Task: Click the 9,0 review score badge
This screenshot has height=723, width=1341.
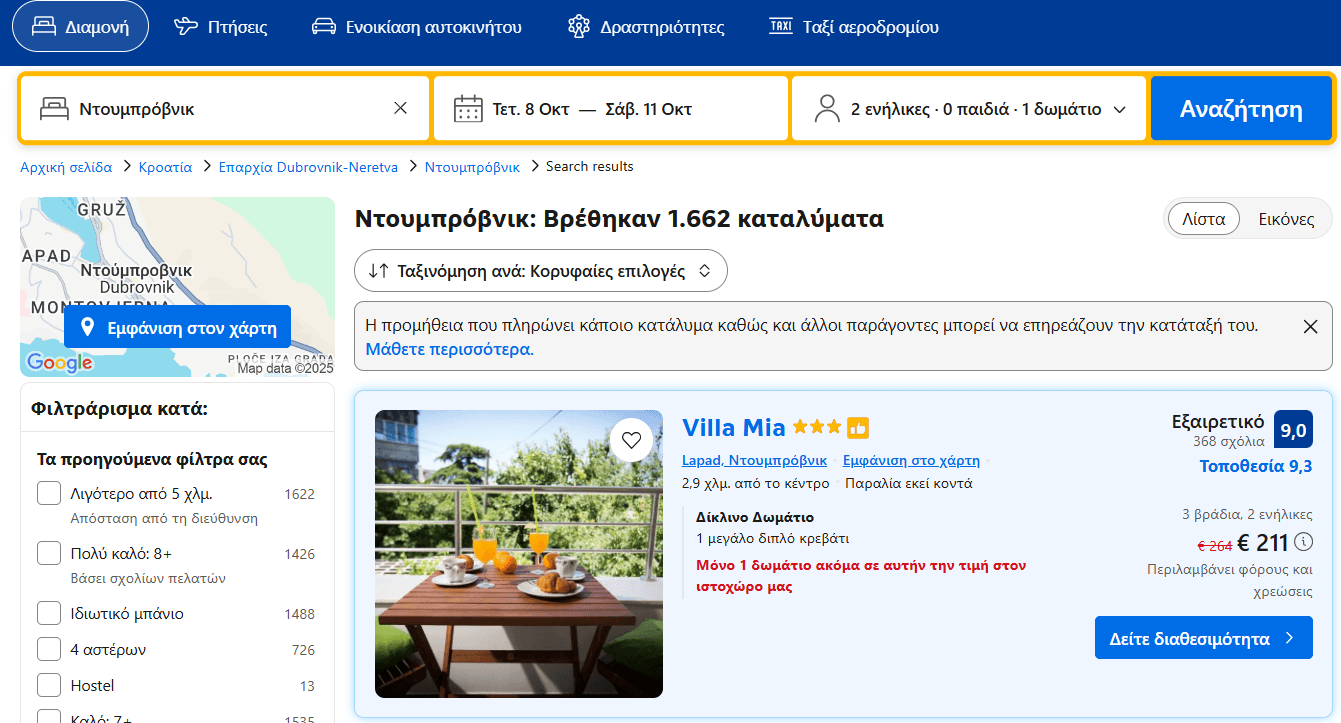Action: pos(1293,429)
